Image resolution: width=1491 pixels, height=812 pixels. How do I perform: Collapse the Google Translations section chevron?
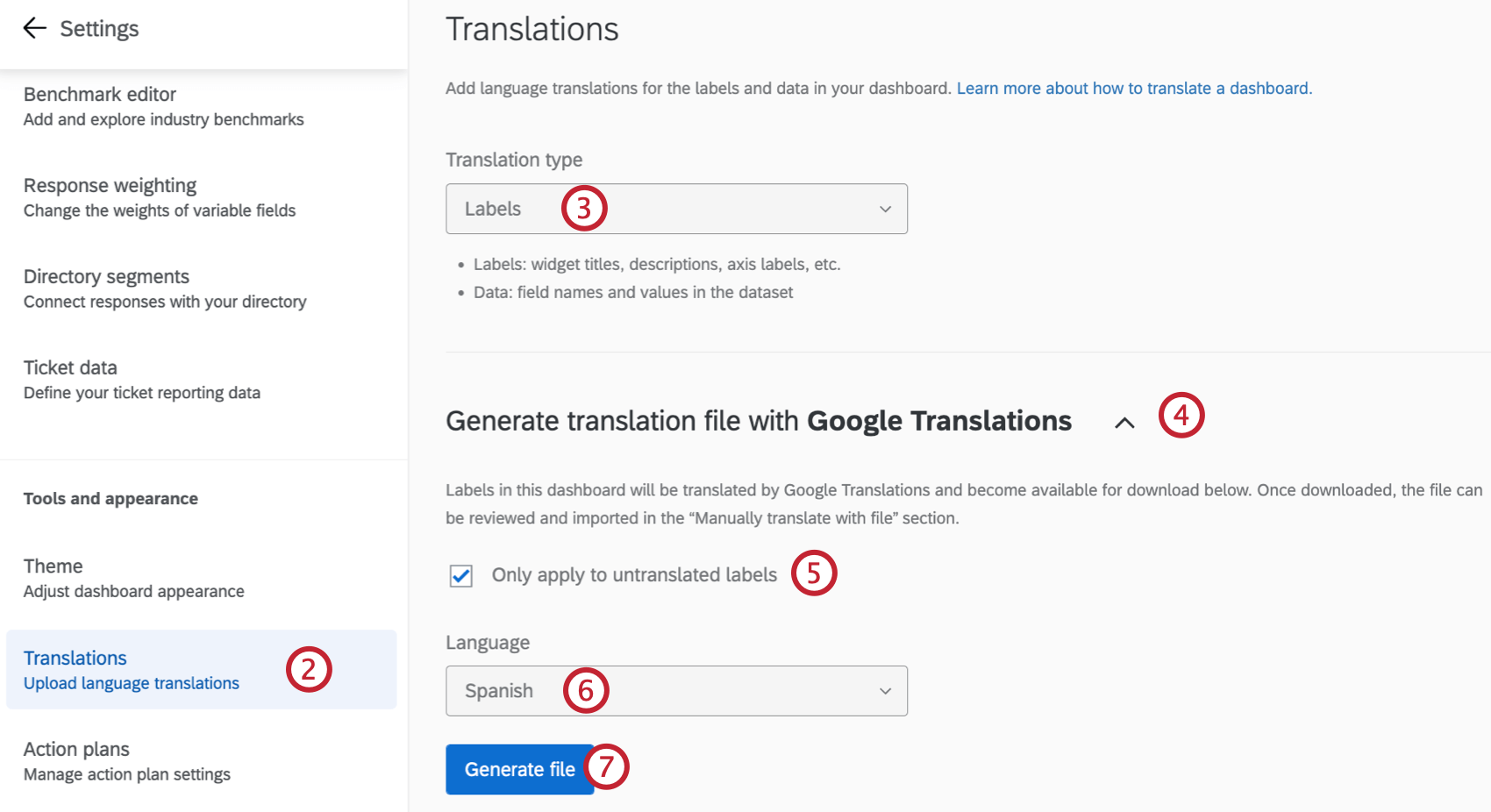(x=1124, y=424)
